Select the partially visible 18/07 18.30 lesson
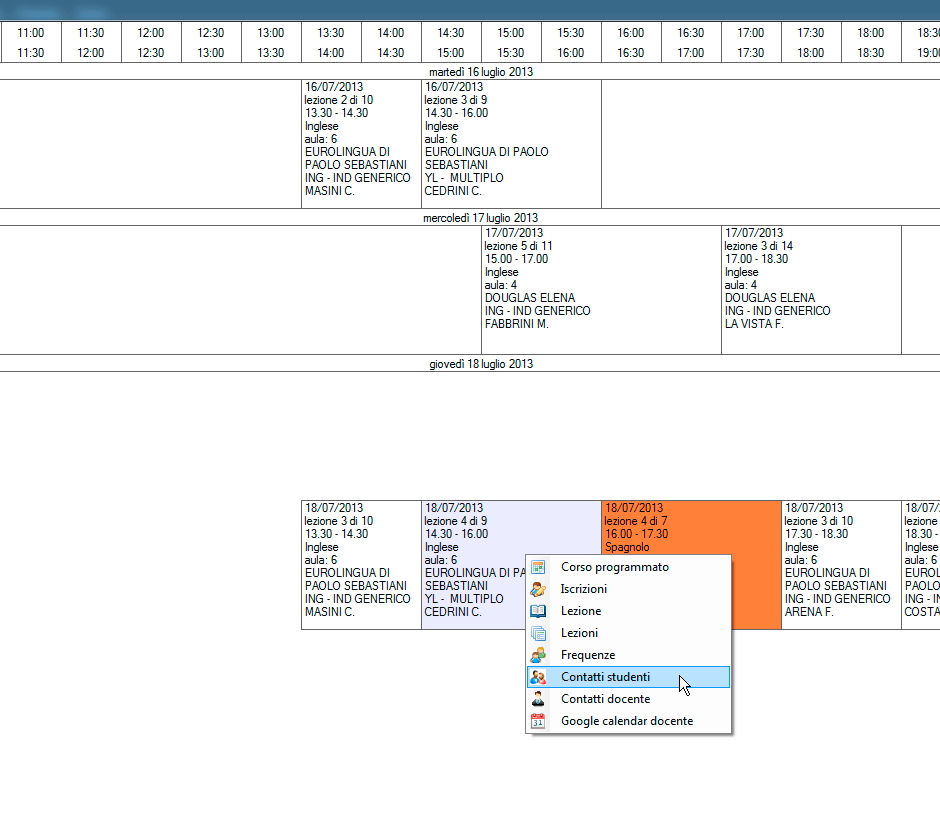Screen dimensions: 940x820 (x=921, y=565)
